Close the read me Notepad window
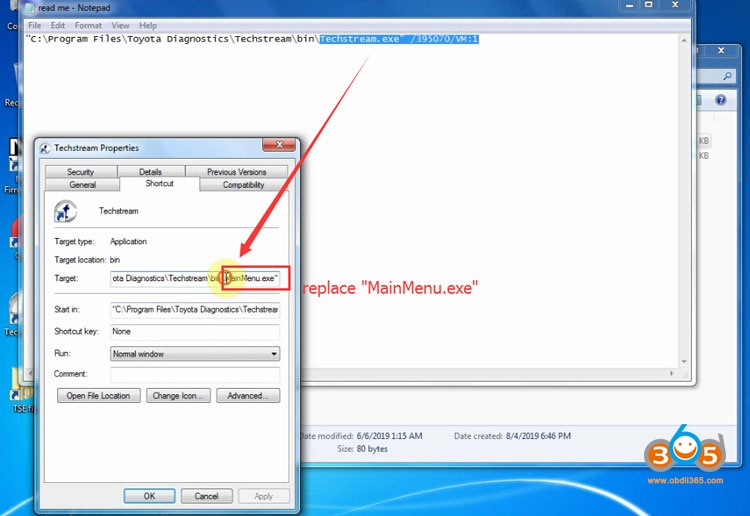750x516 pixels. (675, 5)
